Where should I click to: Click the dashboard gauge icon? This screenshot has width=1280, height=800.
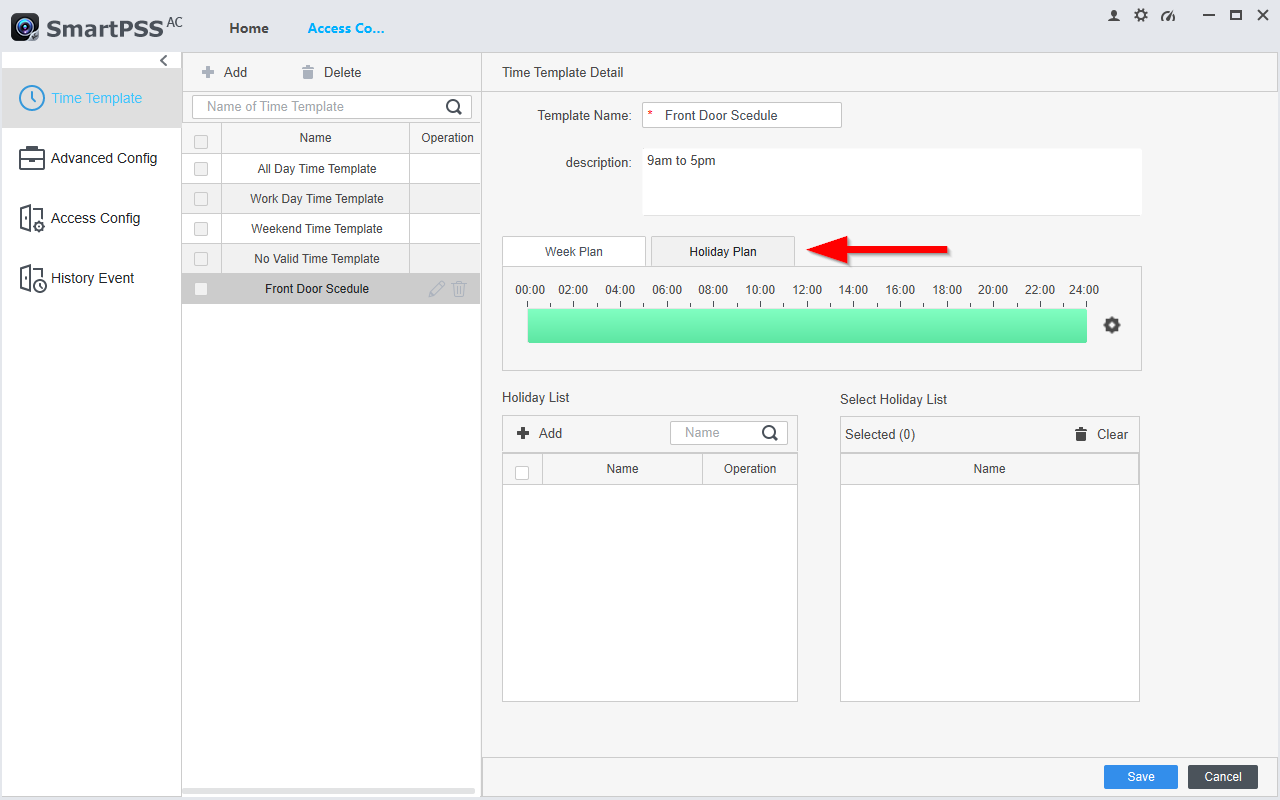pyautogui.click(x=1168, y=16)
